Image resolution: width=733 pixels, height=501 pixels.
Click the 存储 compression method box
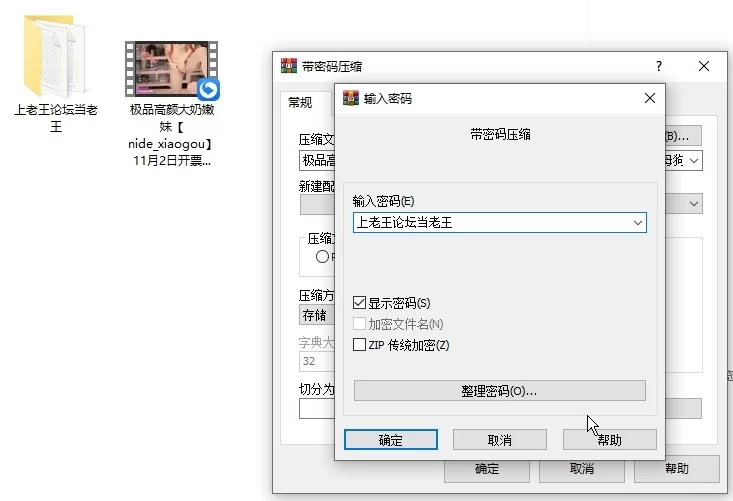[x=317, y=315]
